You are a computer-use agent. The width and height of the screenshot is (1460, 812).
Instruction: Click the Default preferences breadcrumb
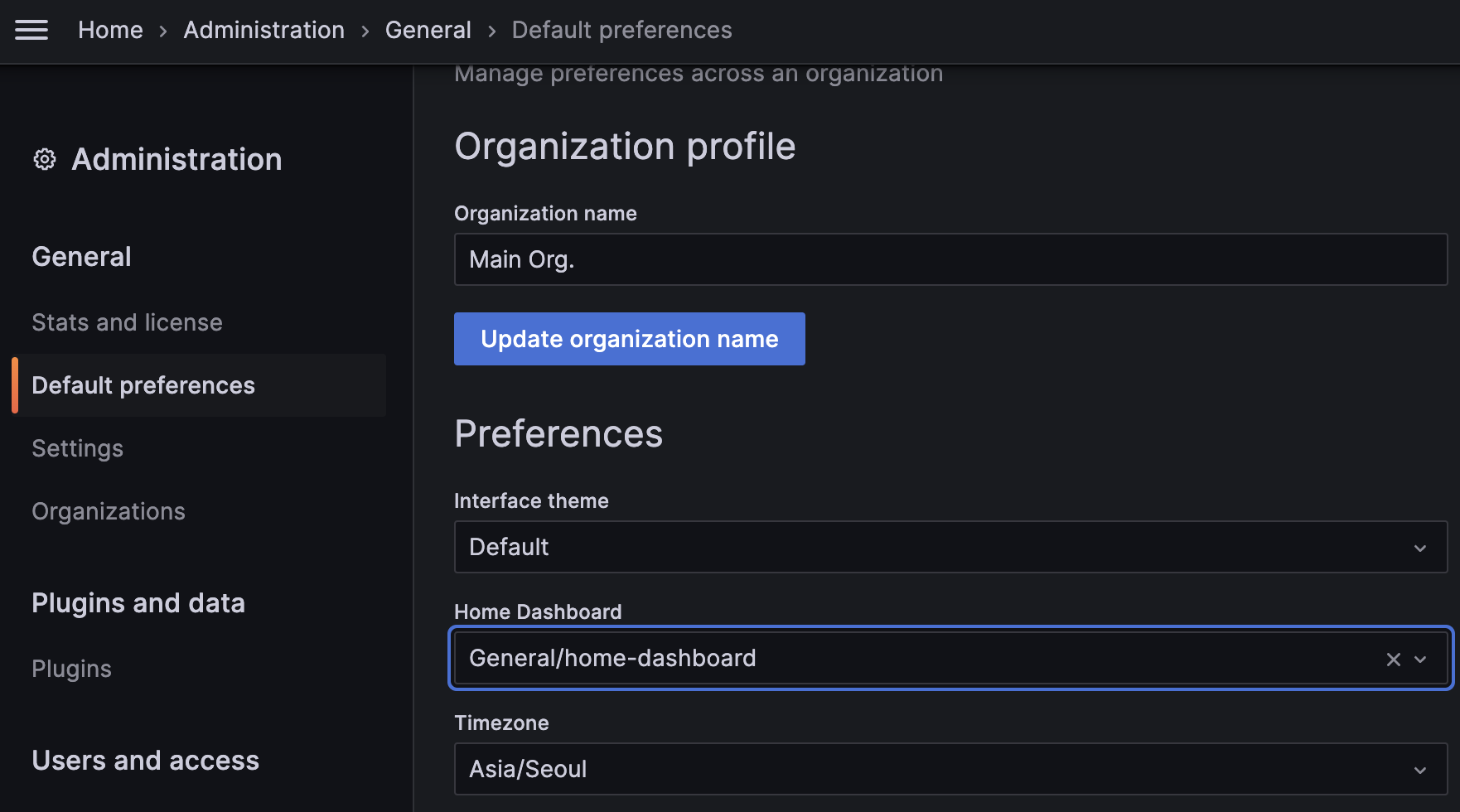tap(621, 31)
